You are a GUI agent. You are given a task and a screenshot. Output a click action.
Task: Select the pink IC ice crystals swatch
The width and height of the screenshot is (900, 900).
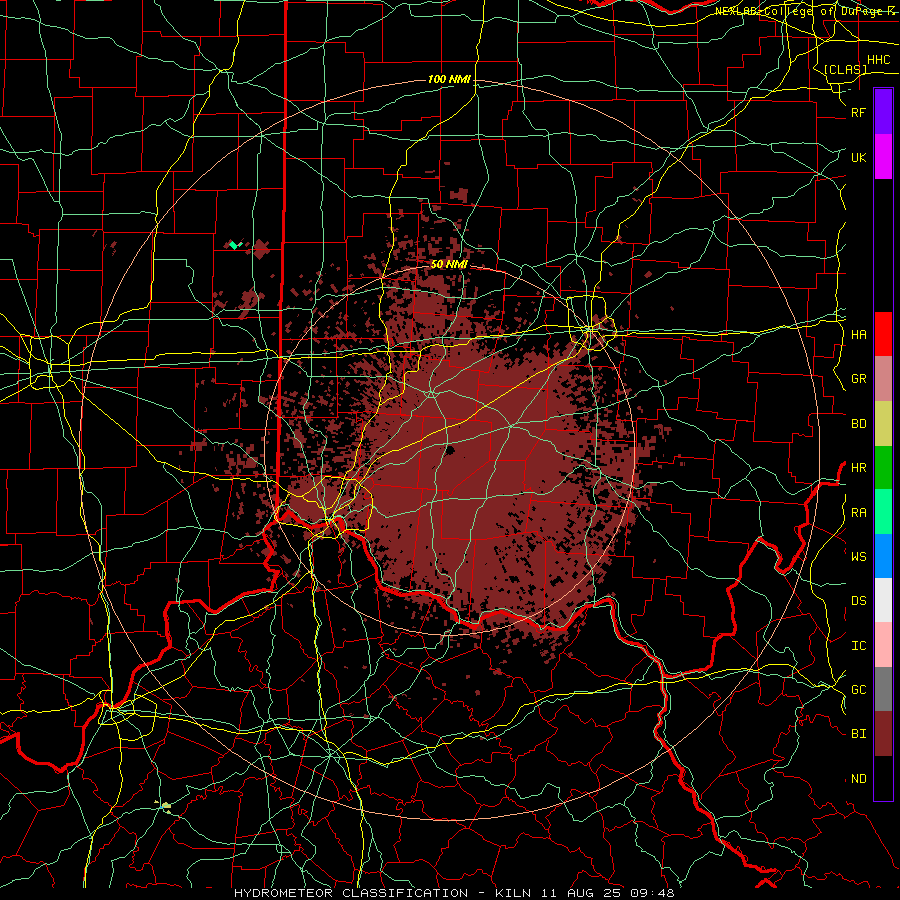883,645
